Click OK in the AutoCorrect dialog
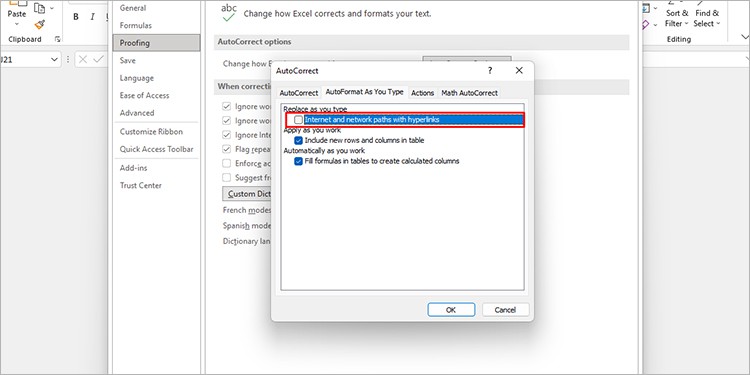750x375 pixels. (451, 310)
